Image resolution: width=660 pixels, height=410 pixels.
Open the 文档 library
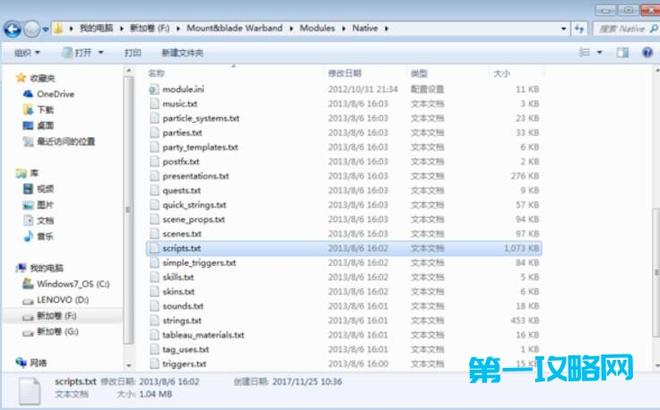tap(45, 221)
